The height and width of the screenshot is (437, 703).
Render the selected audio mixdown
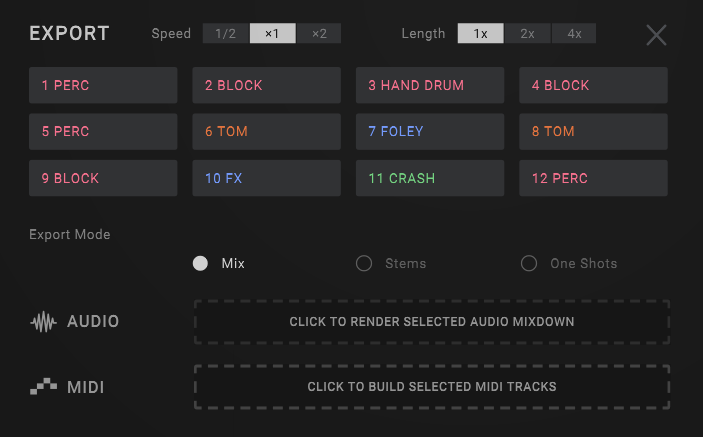coord(431,322)
